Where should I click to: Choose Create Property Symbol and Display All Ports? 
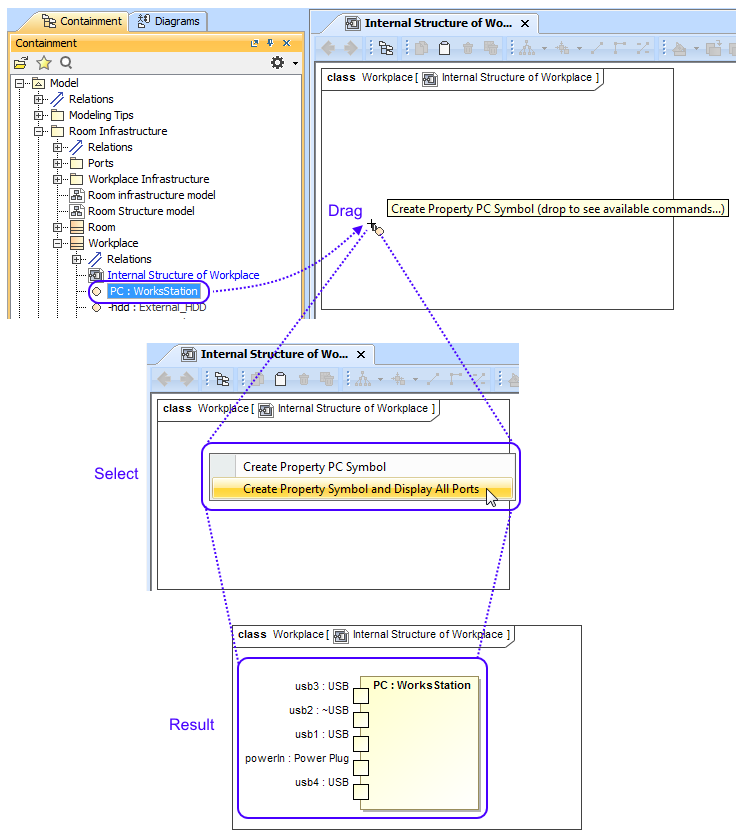pyautogui.click(x=361, y=489)
